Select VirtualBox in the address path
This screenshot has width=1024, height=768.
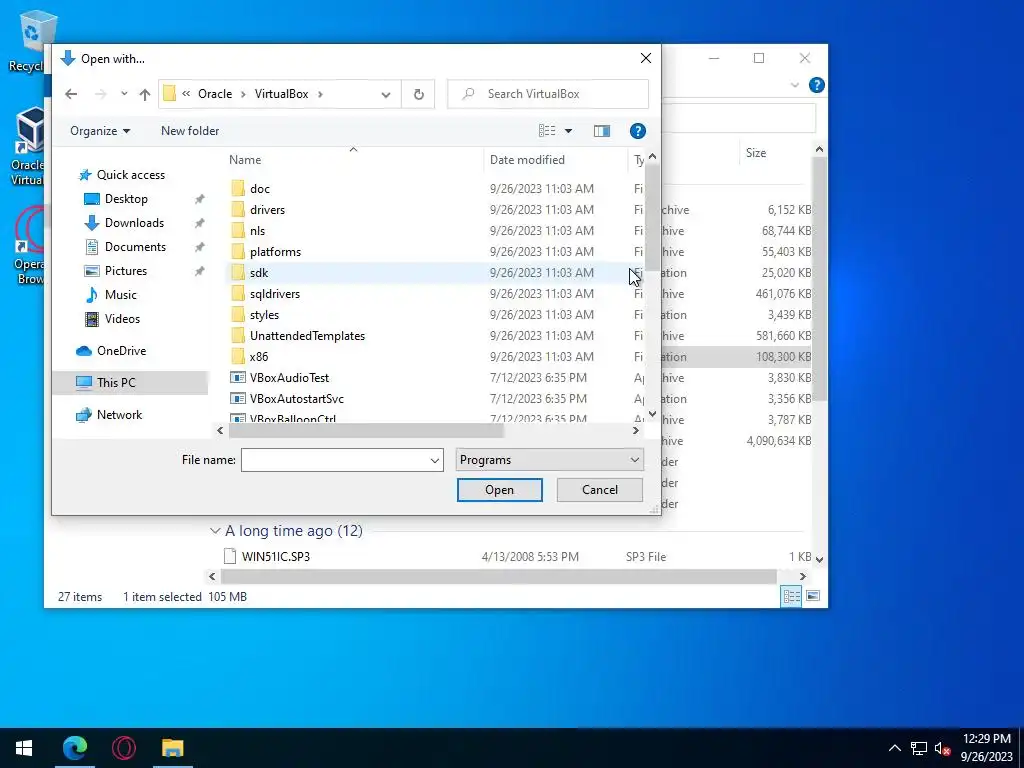click(x=281, y=94)
